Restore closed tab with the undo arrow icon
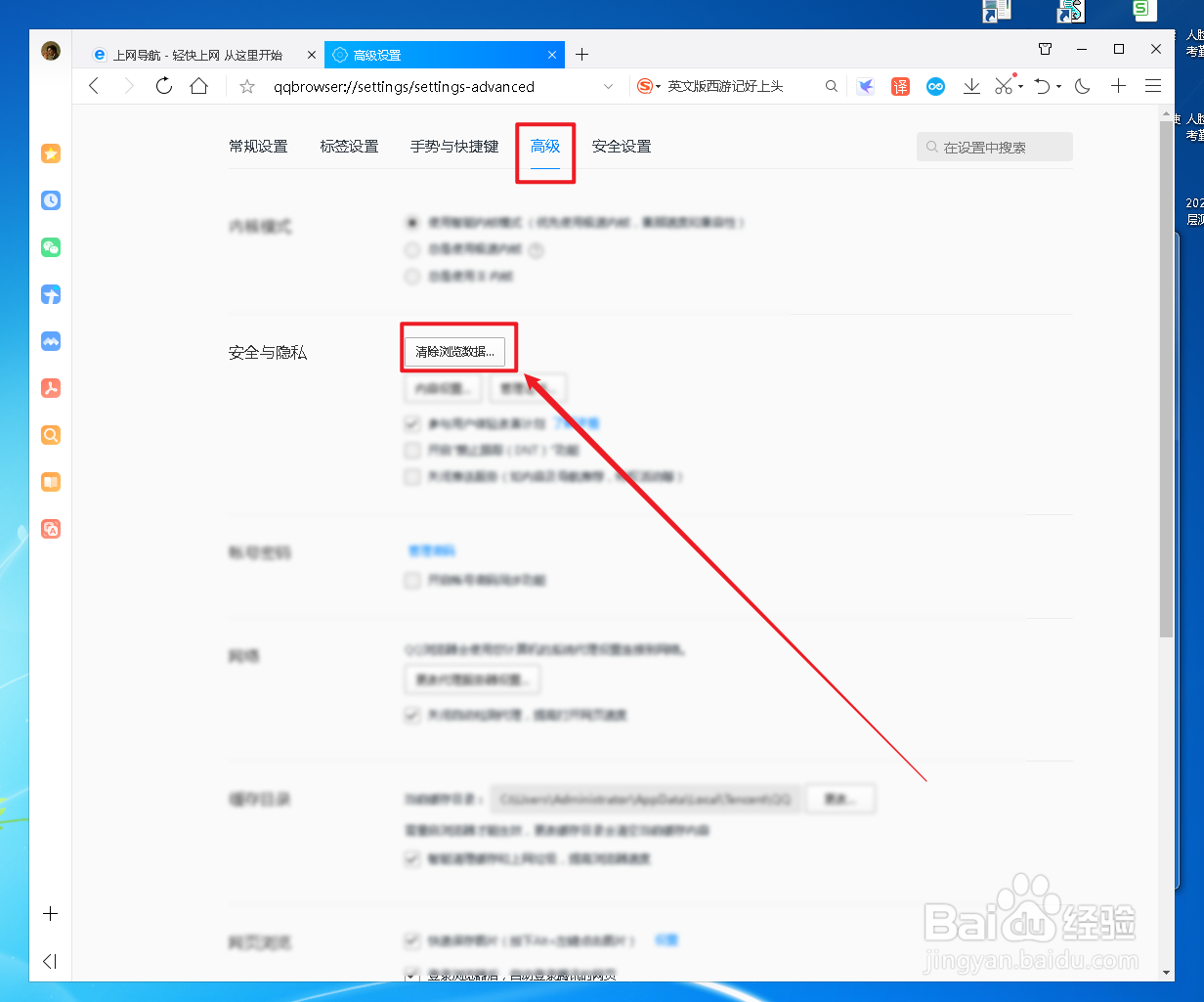This screenshot has width=1204, height=1002. tap(1042, 86)
